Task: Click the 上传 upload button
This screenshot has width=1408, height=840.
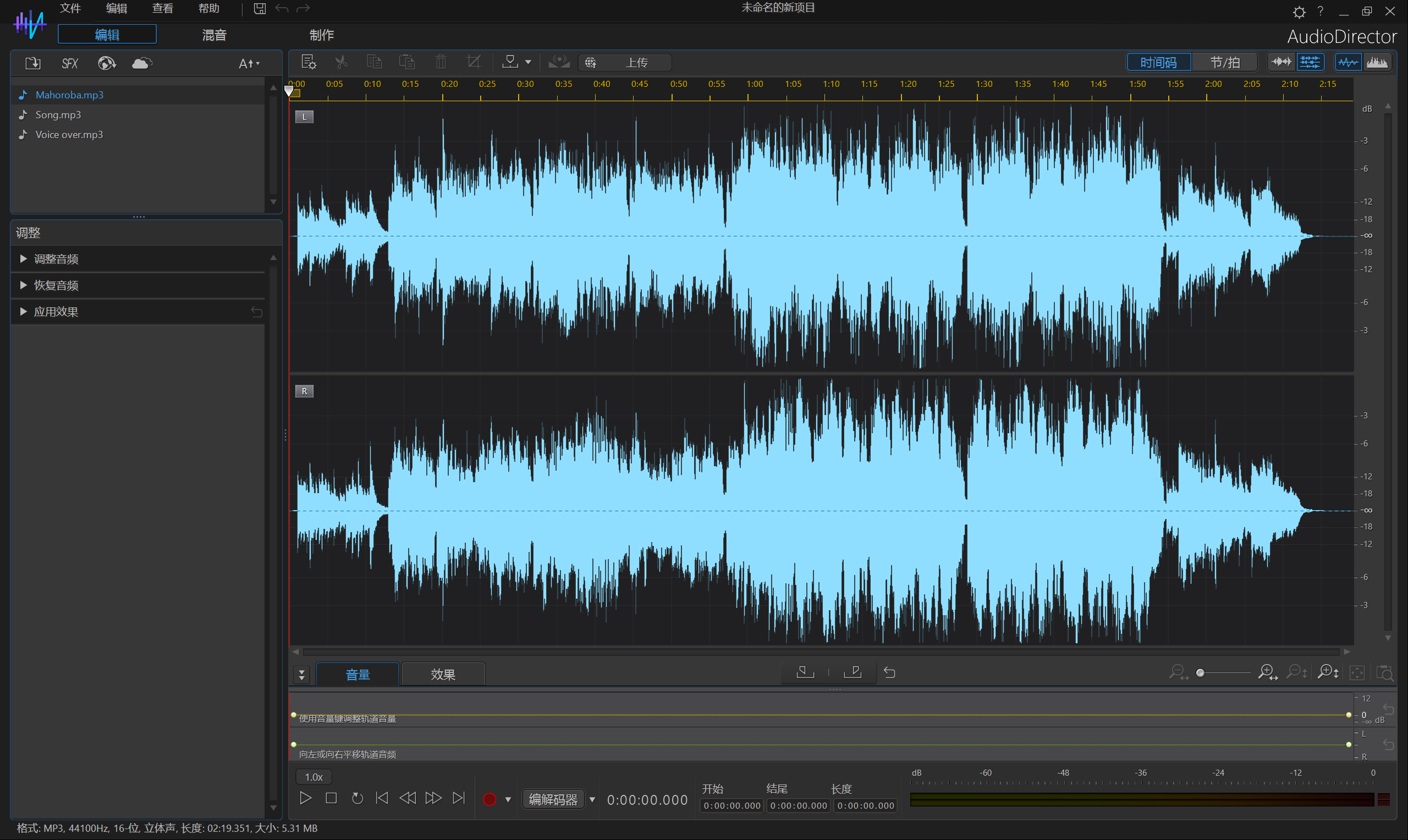Action: pyautogui.click(x=636, y=62)
